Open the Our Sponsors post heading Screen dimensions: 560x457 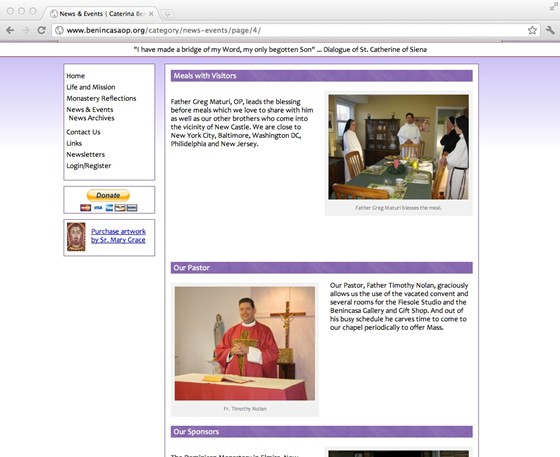pos(196,432)
